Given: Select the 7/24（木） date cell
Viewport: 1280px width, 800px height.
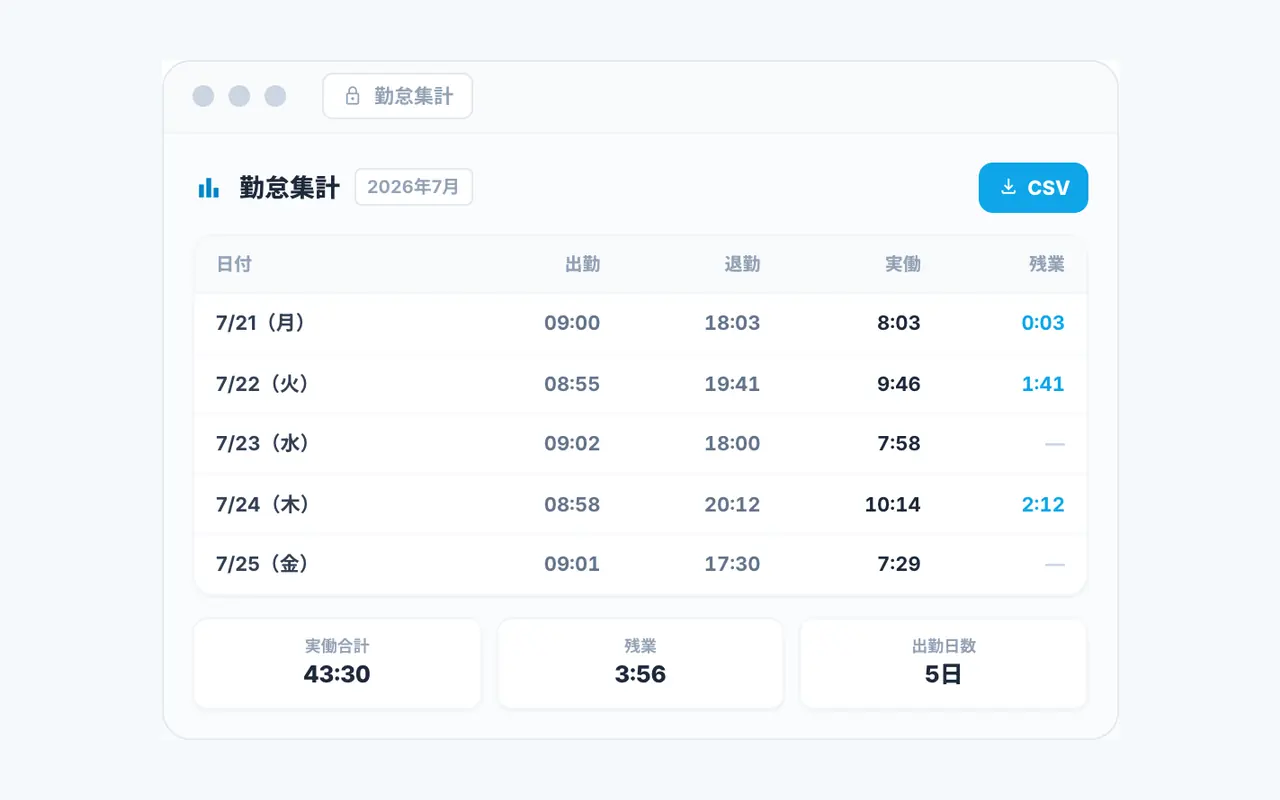Looking at the screenshot, I should (x=264, y=504).
